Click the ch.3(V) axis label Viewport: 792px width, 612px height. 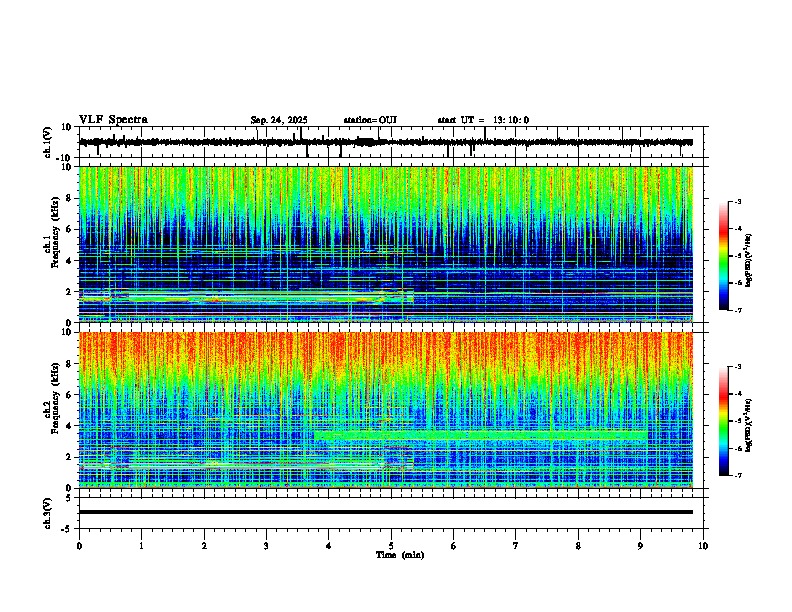pos(48,513)
